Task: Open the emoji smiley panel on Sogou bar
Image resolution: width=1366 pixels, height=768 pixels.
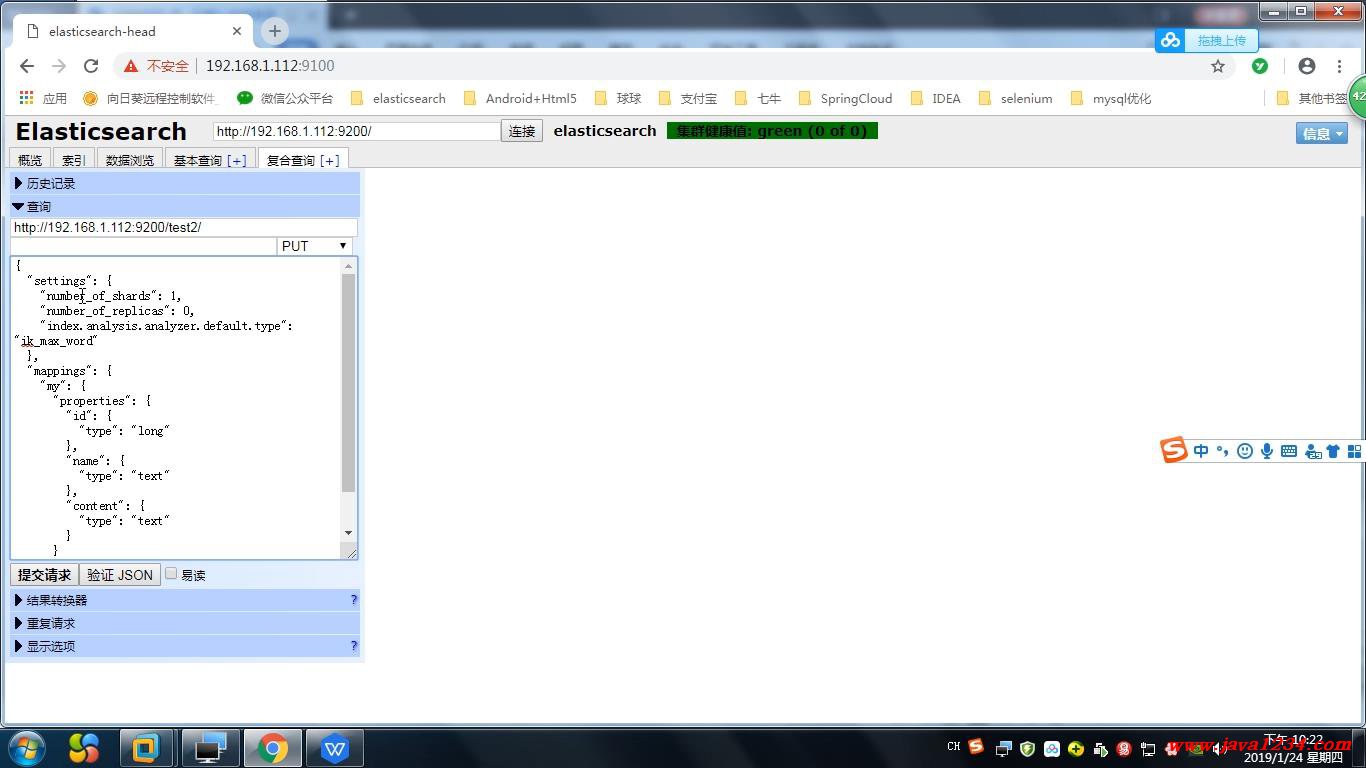Action: coord(1244,451)
